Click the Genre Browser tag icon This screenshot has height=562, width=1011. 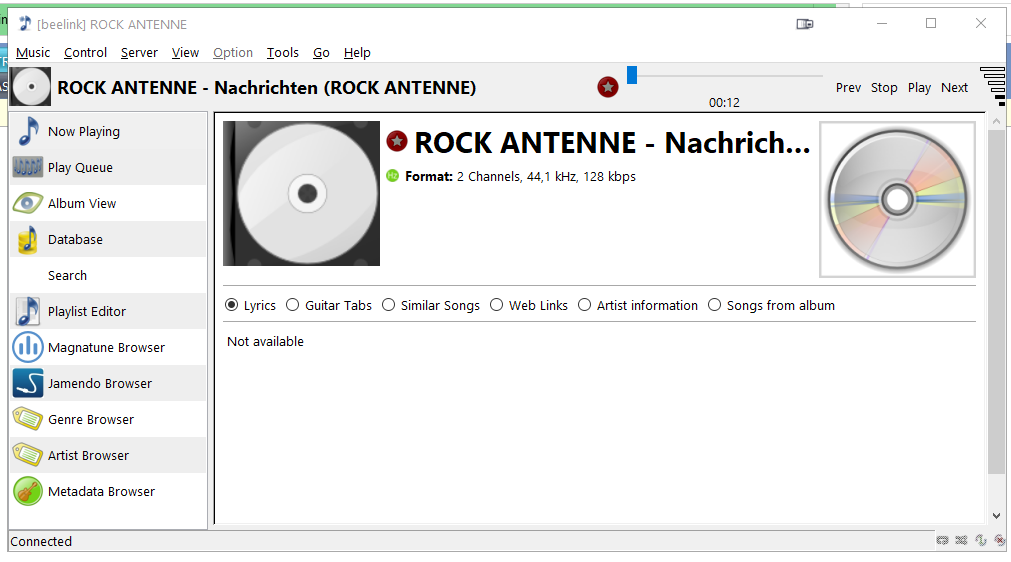28,419
